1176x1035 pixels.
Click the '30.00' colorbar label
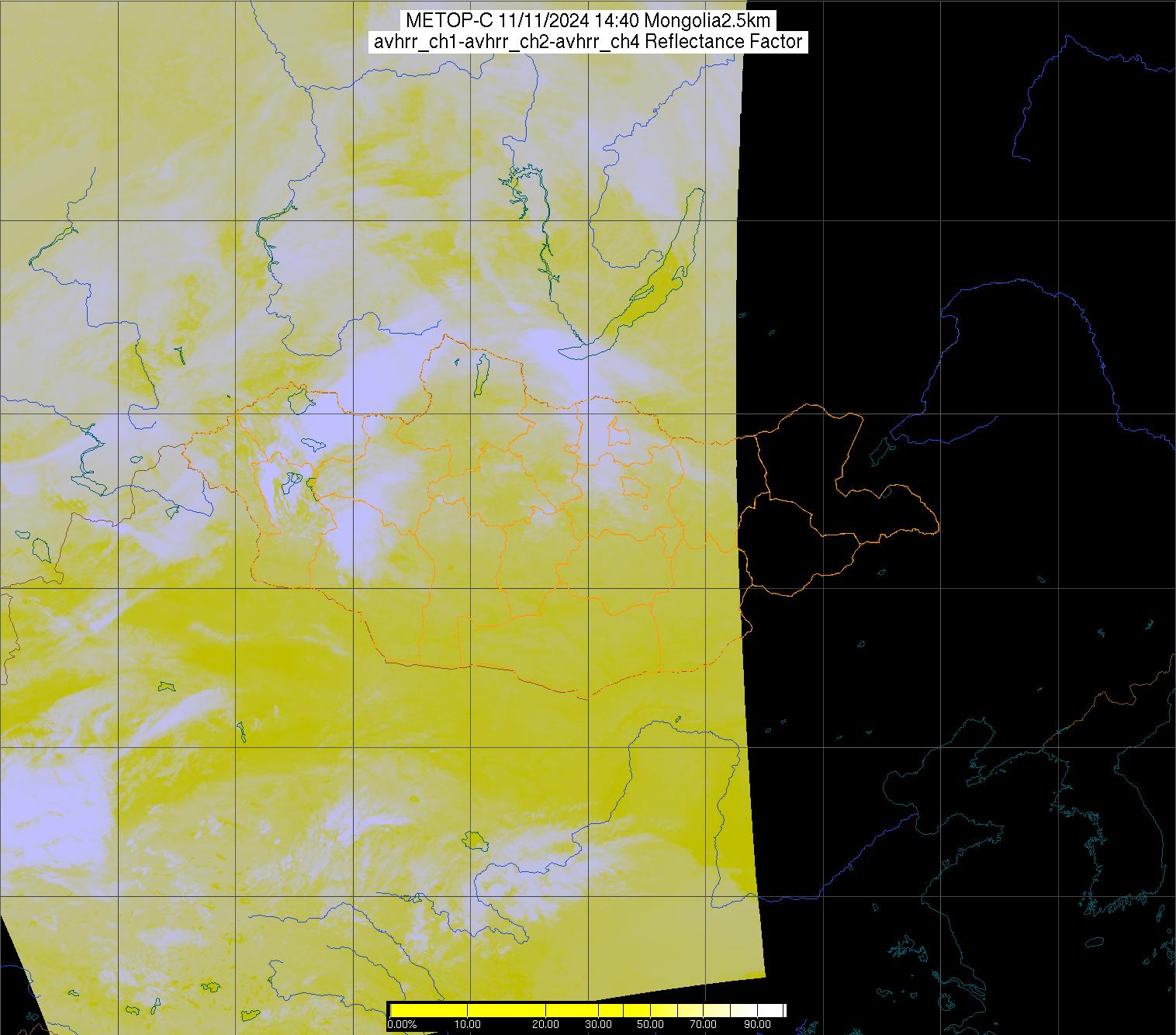(598, 1024)
